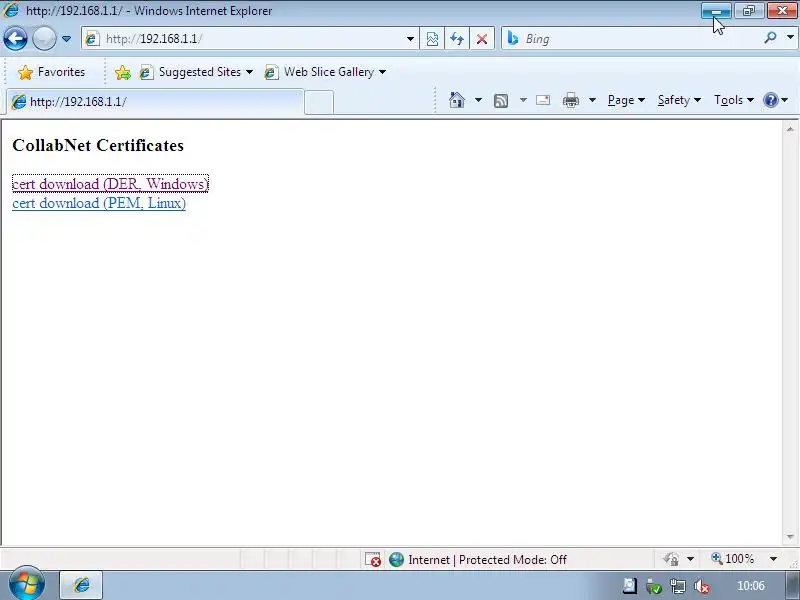
Task: Open the Page menu
Action: point(626,100)
